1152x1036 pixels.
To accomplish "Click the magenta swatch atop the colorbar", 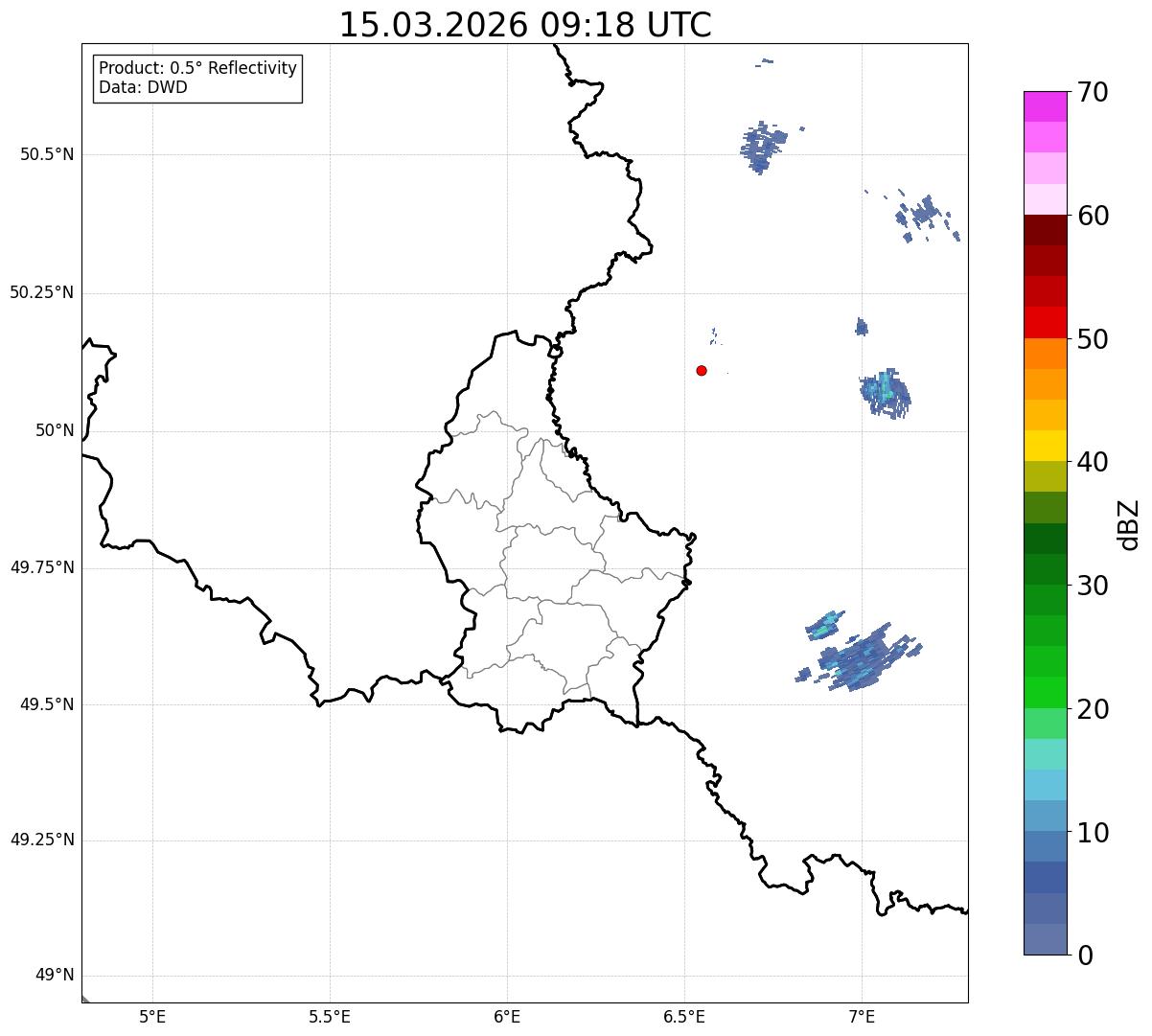I will pos(1045,106).
